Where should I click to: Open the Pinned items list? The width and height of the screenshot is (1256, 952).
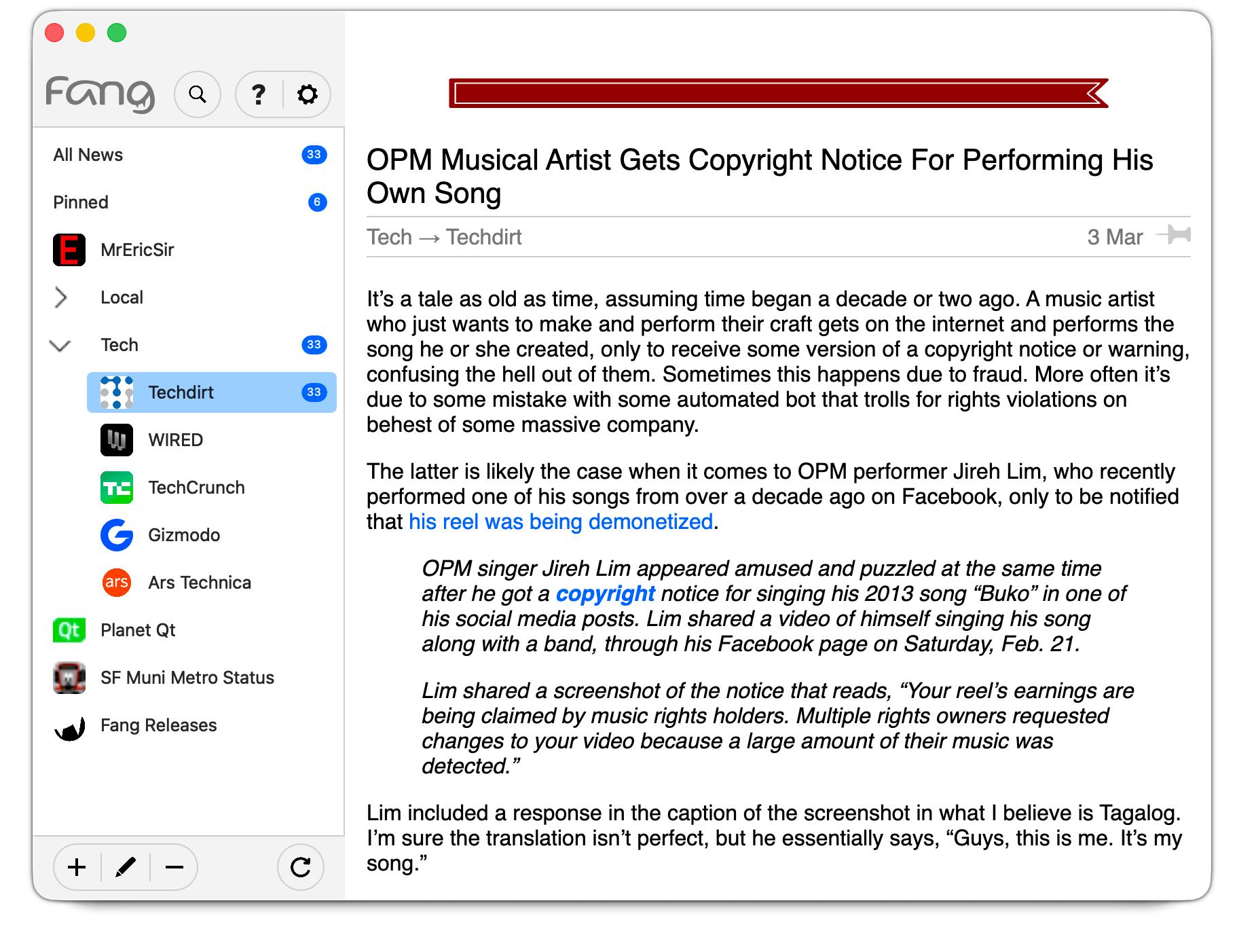click(81, 202)
